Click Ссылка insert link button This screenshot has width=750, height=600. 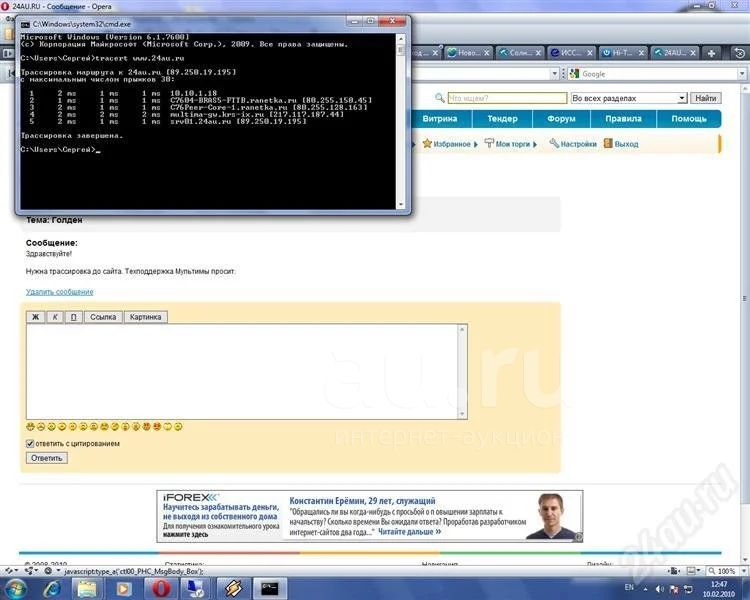[x=103, y=317]
